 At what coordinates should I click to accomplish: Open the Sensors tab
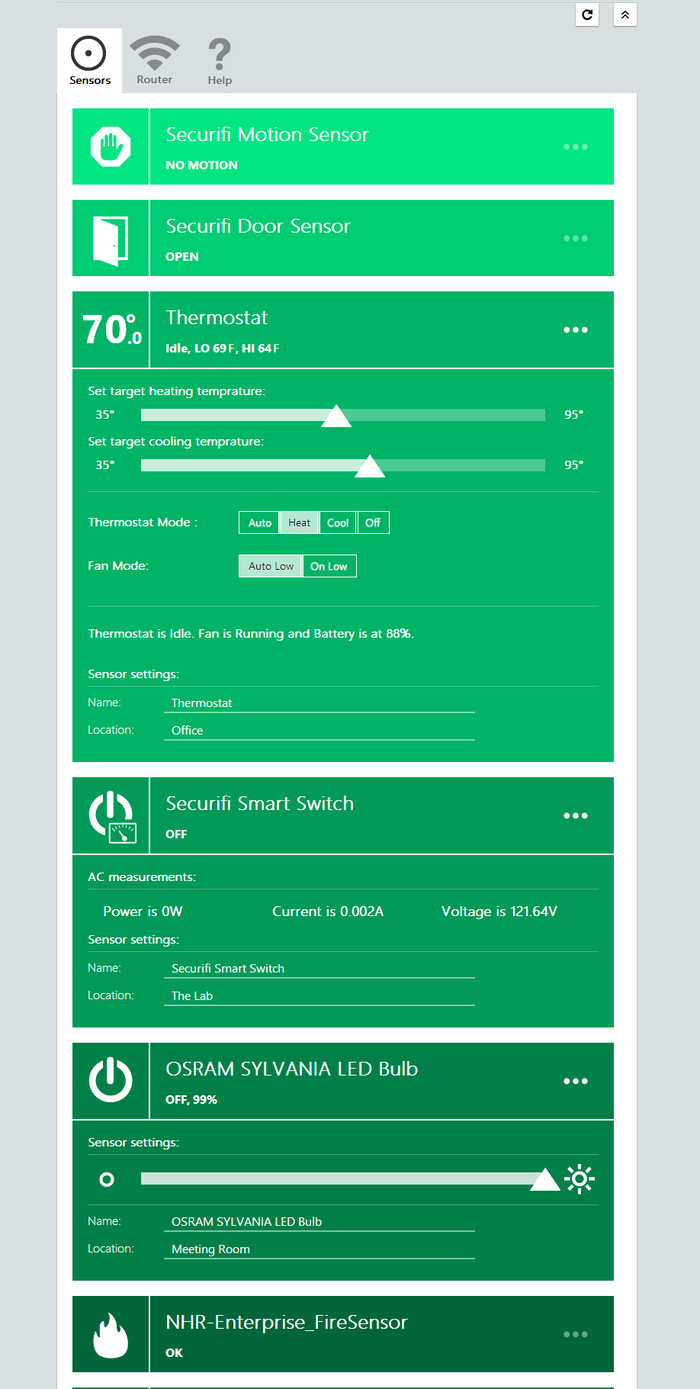[x=90, y=60]
